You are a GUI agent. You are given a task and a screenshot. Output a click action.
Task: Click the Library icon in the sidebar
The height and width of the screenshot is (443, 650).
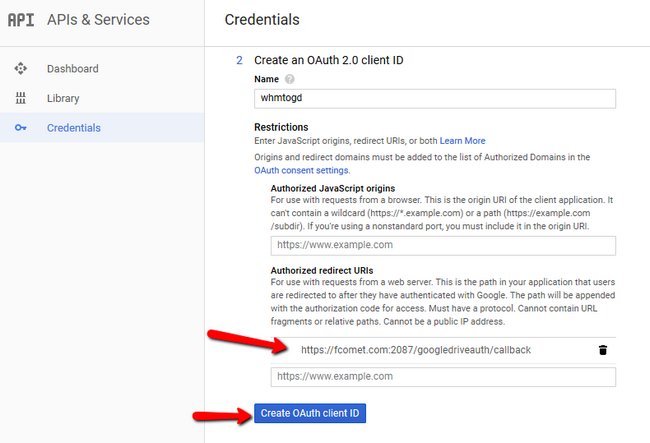(21, 98)
